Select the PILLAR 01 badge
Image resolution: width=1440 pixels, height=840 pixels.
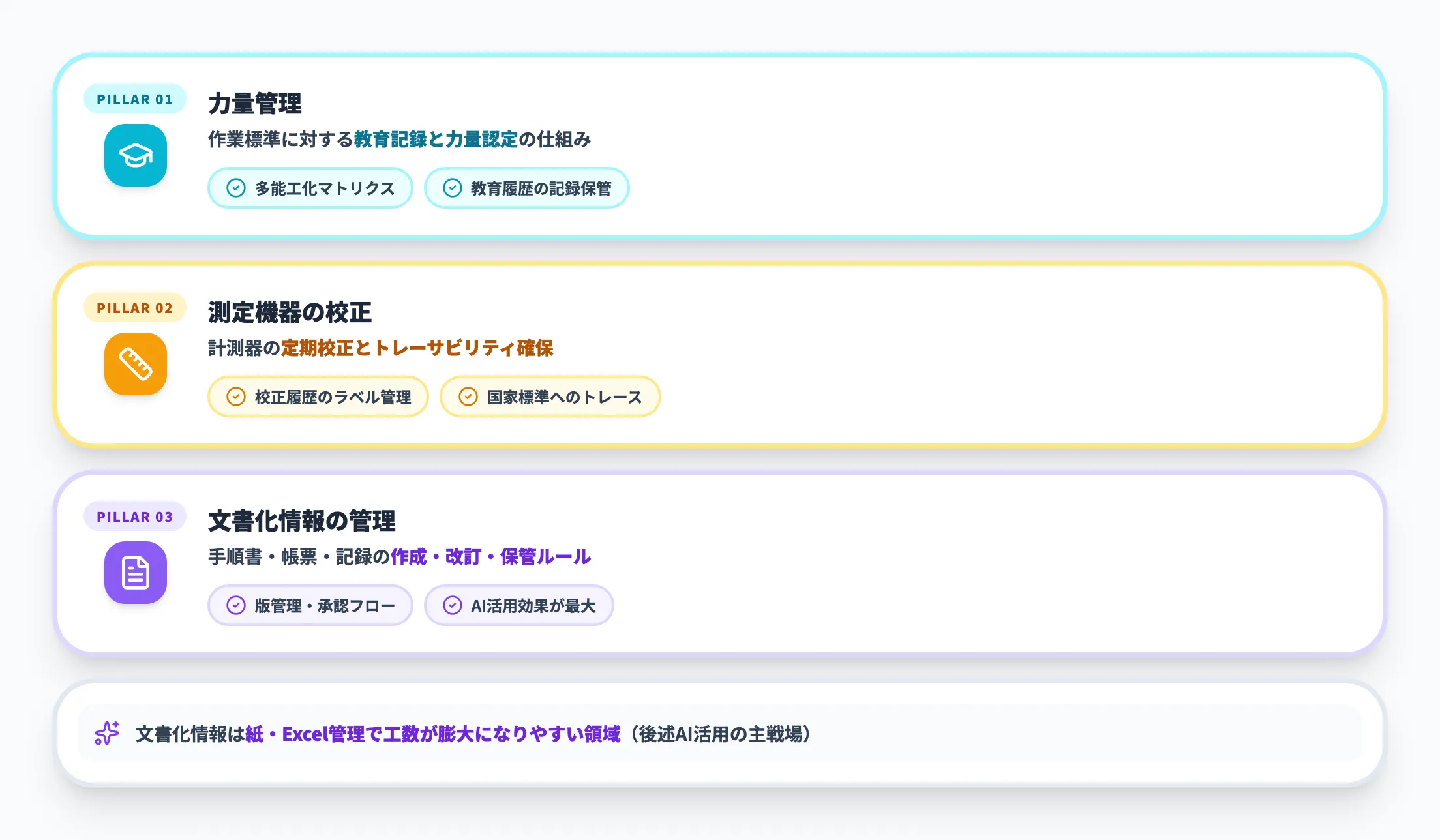135,99
